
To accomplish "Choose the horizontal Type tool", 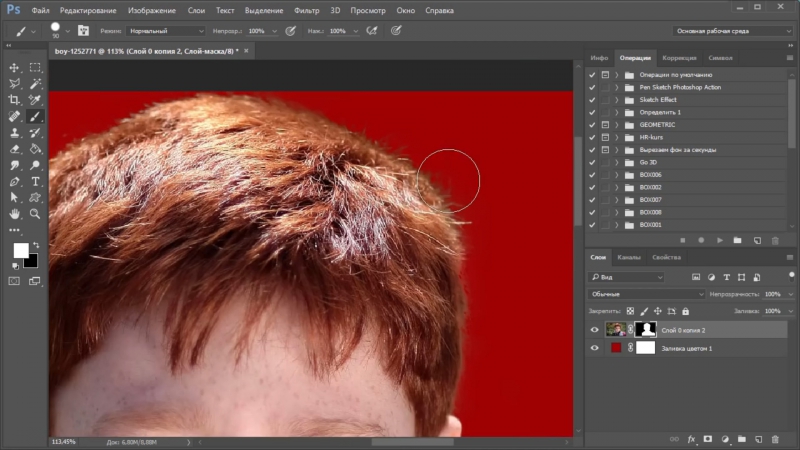I will point(35,181).
